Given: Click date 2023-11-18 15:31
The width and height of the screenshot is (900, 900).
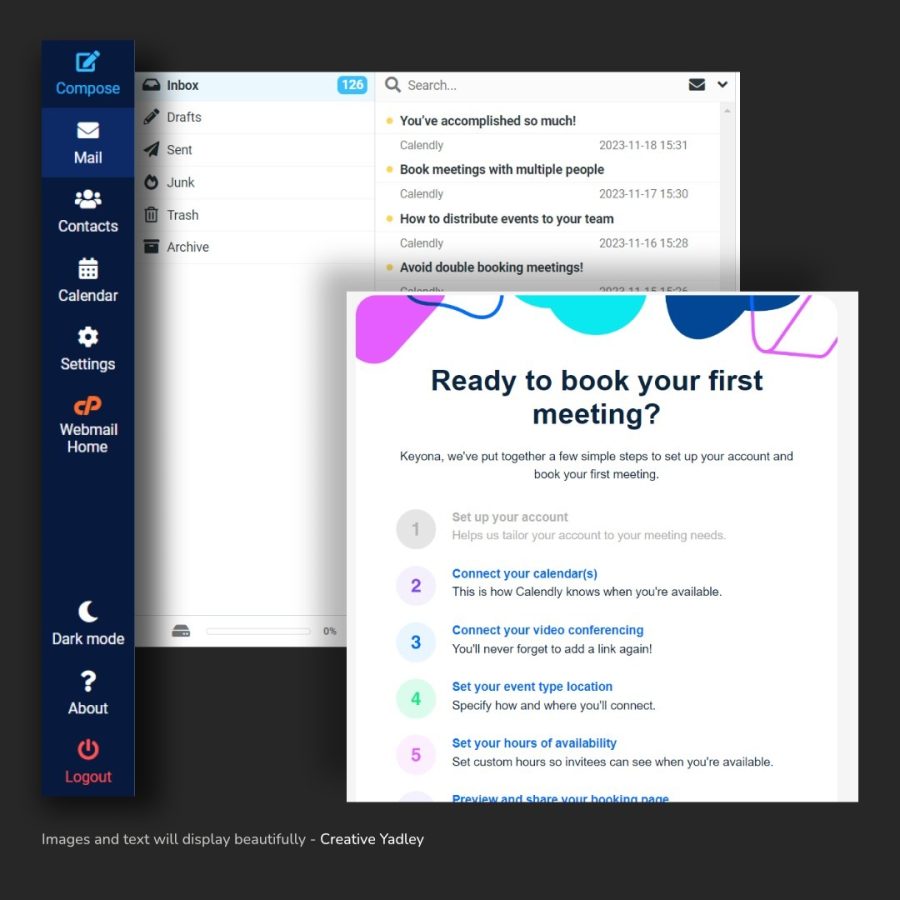Looking at the screenshot, I should pos(643,145).
